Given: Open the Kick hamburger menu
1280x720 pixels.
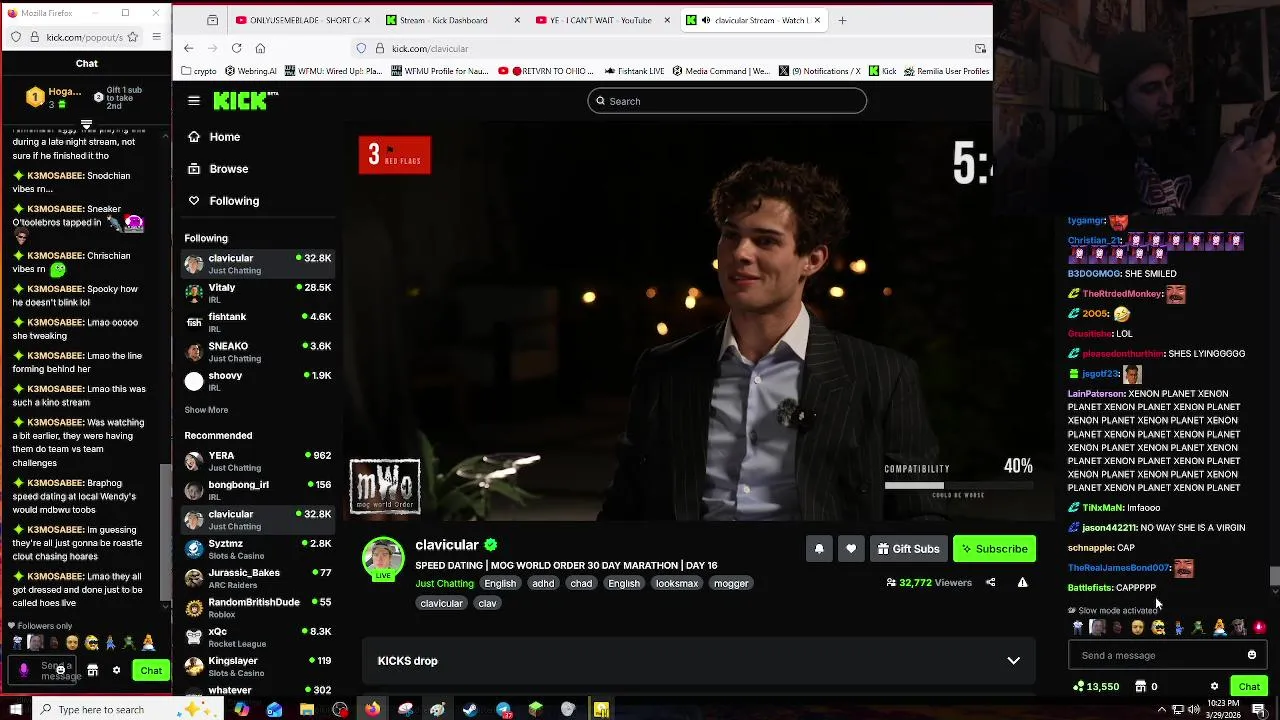Looking at the screenshot, I should pyautogui.click(x=194, y=101).
